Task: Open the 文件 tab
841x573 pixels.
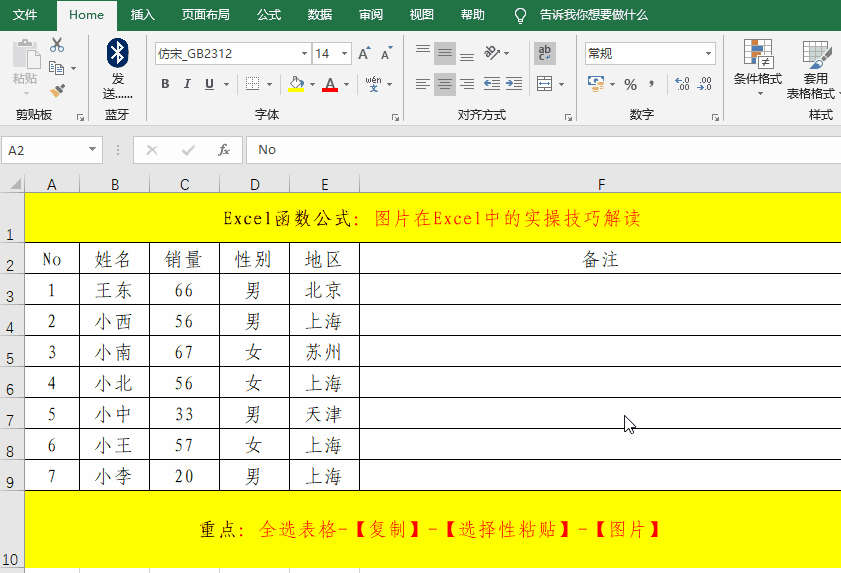Action: pos(25,15)
